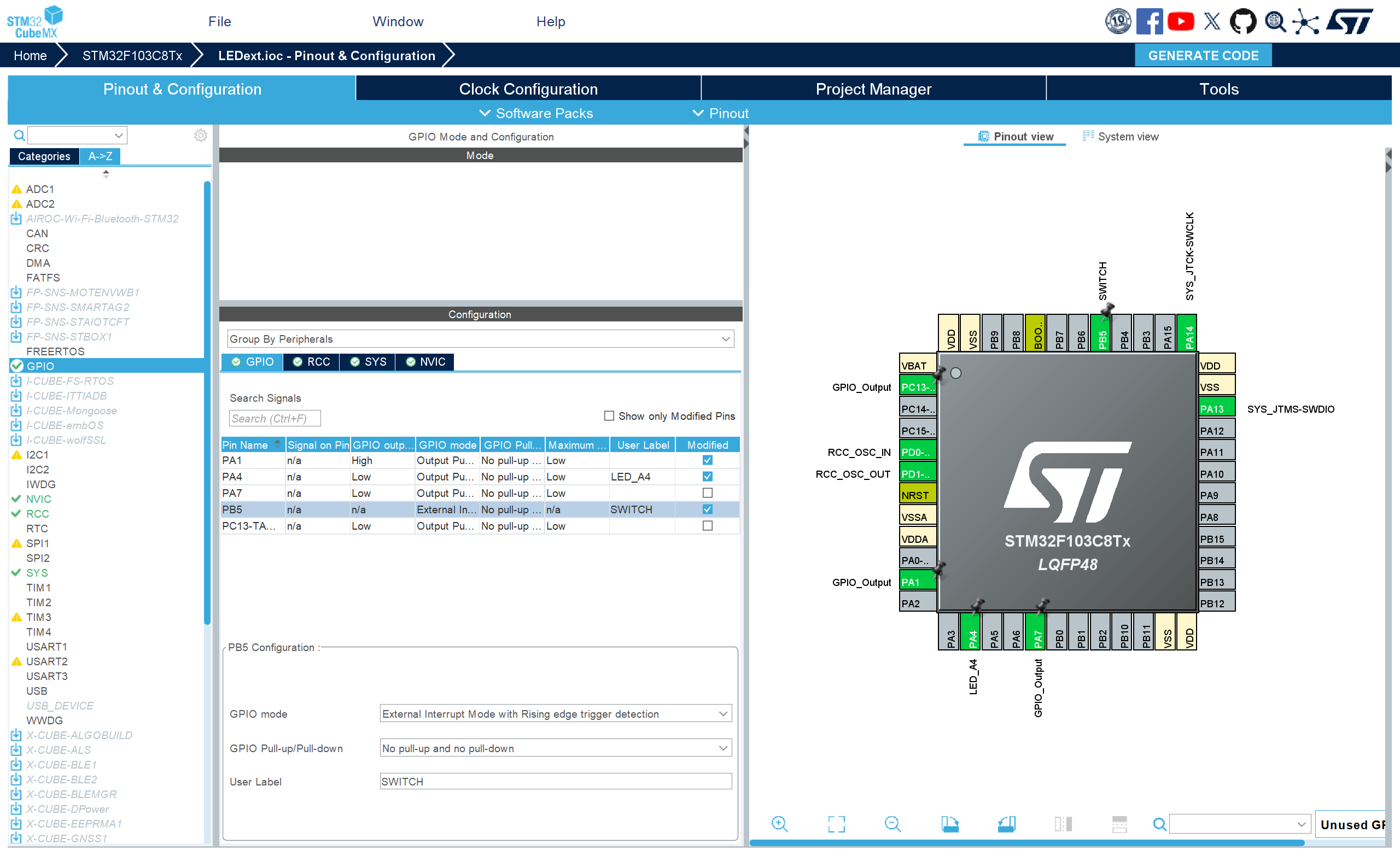Click the peripheral search magnifier icon
The width and height of the screenshot is (1400, 856).
click(19, 135)
